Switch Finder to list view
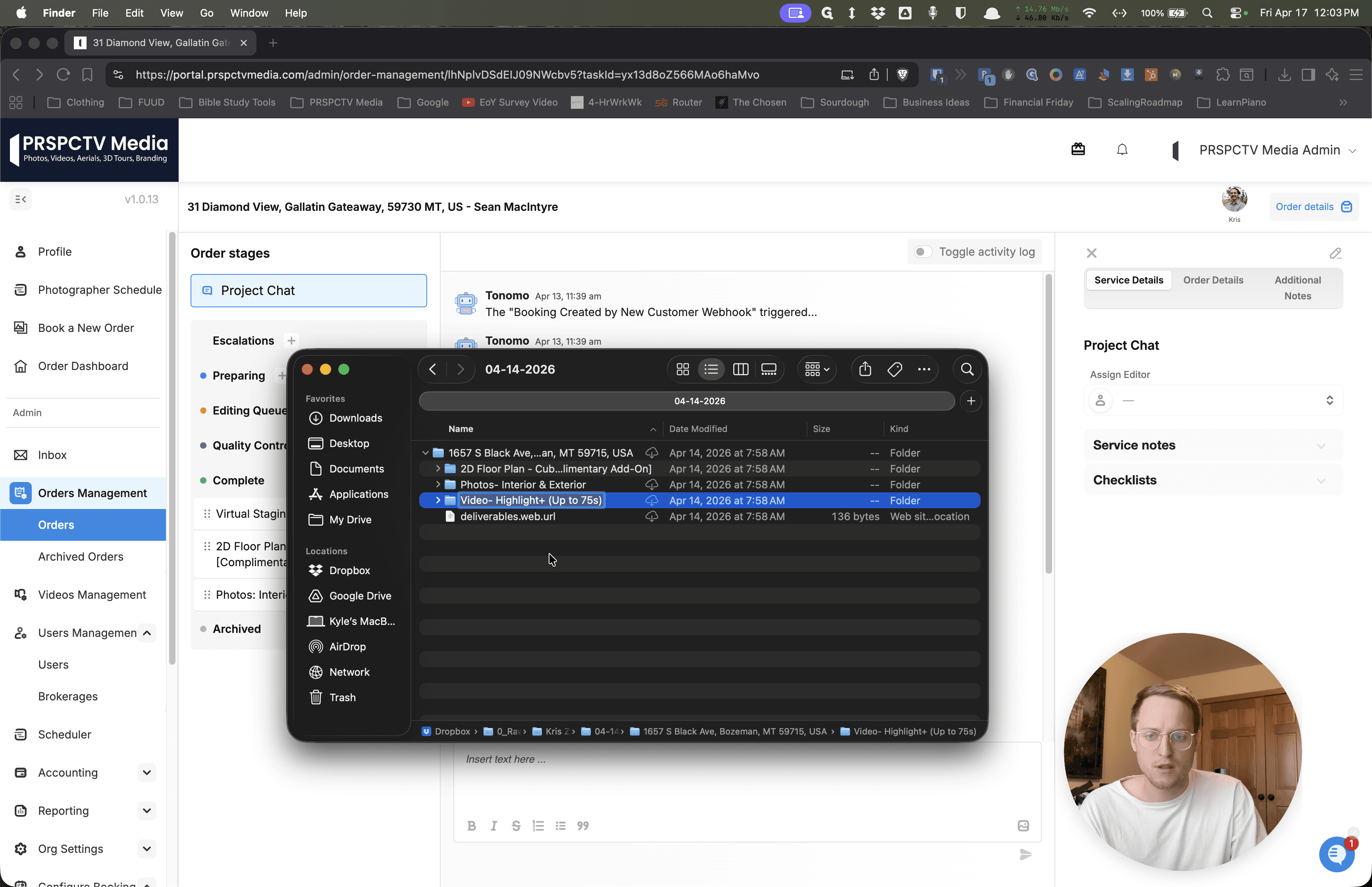The height and width of the screenshot is (887, 1372). pyautogui.click(x=711, y=369)
